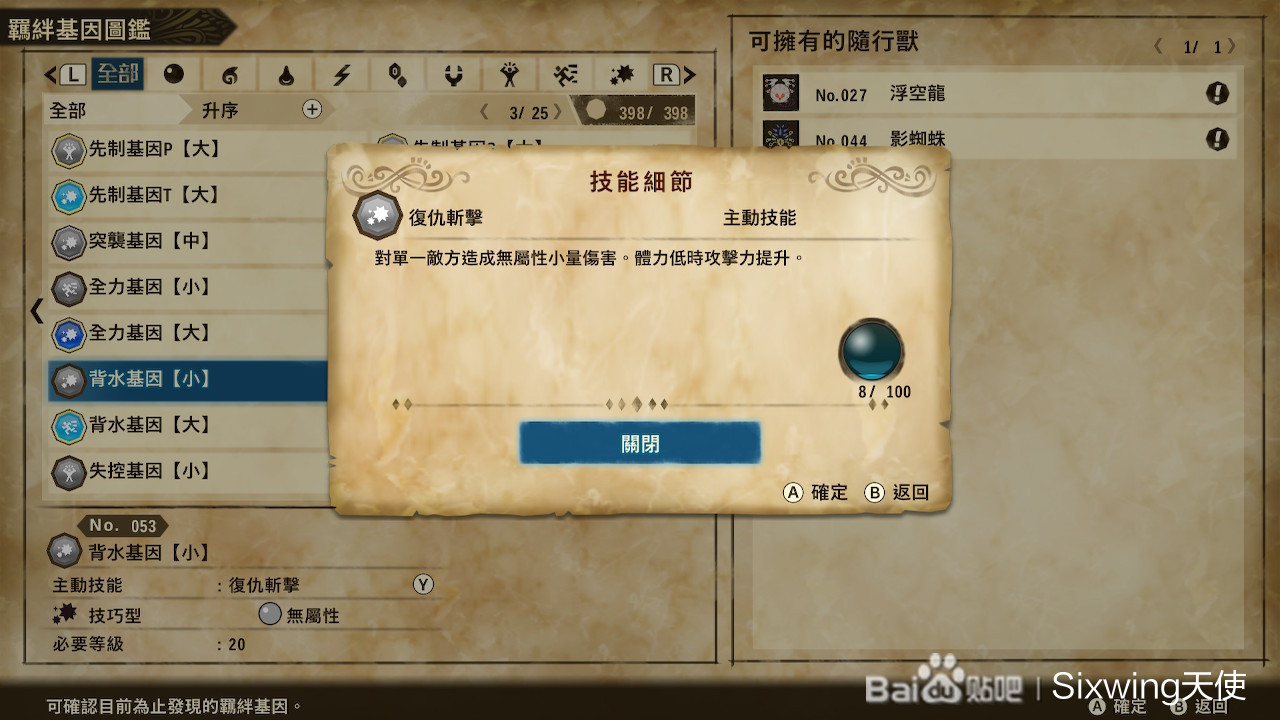Select the thunder bolt element filter
Image resolution: width=1280 pixels, height=720 pixels.
click(x=342, y=75)
